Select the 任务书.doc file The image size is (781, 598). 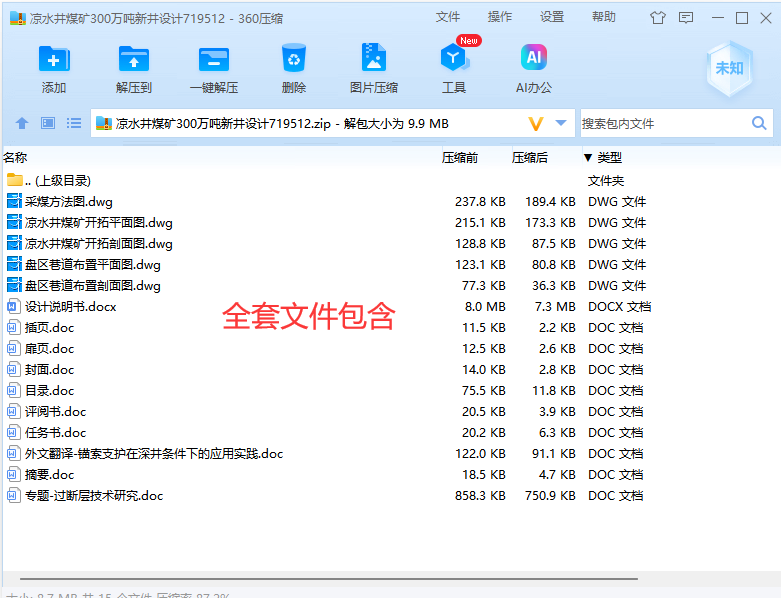(55, 433)
